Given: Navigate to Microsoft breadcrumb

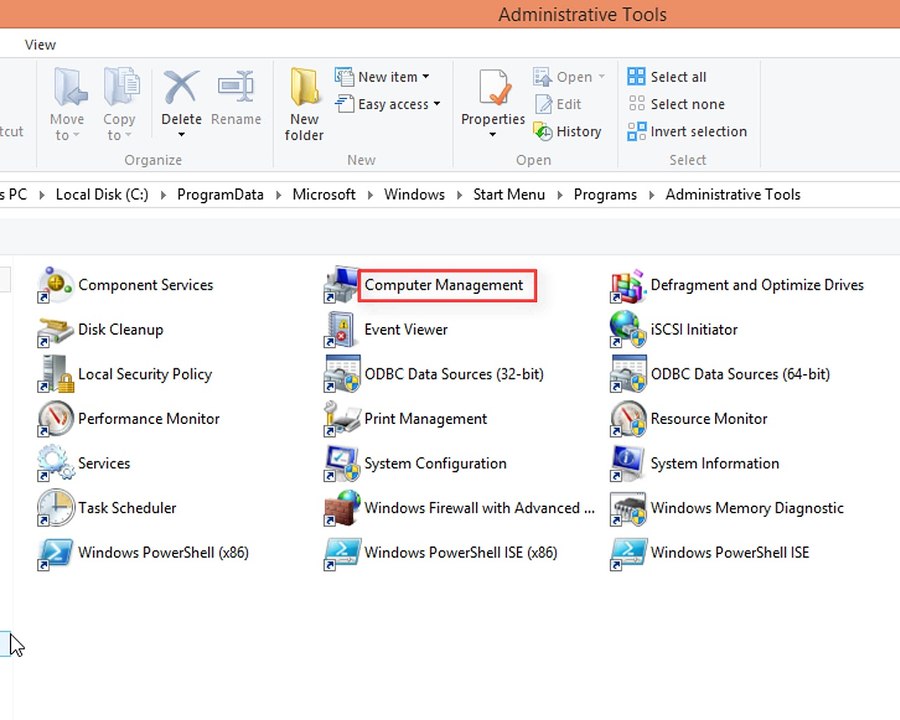Looking at the screenshot, I should pyautogui.click(x=324, y=195).
